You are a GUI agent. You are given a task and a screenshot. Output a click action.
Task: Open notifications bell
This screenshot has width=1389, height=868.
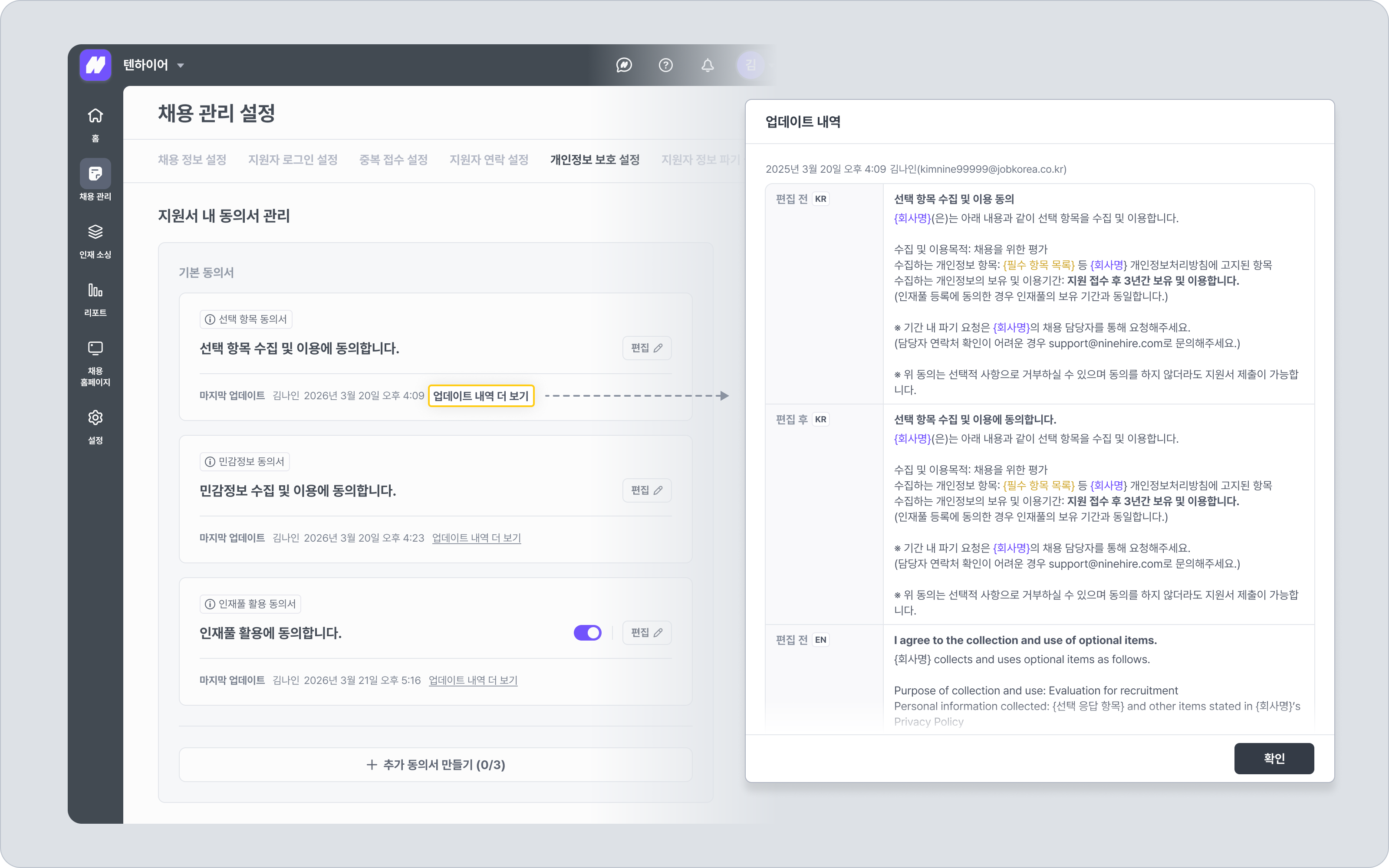pyautogui.click(x=707, y=65)
